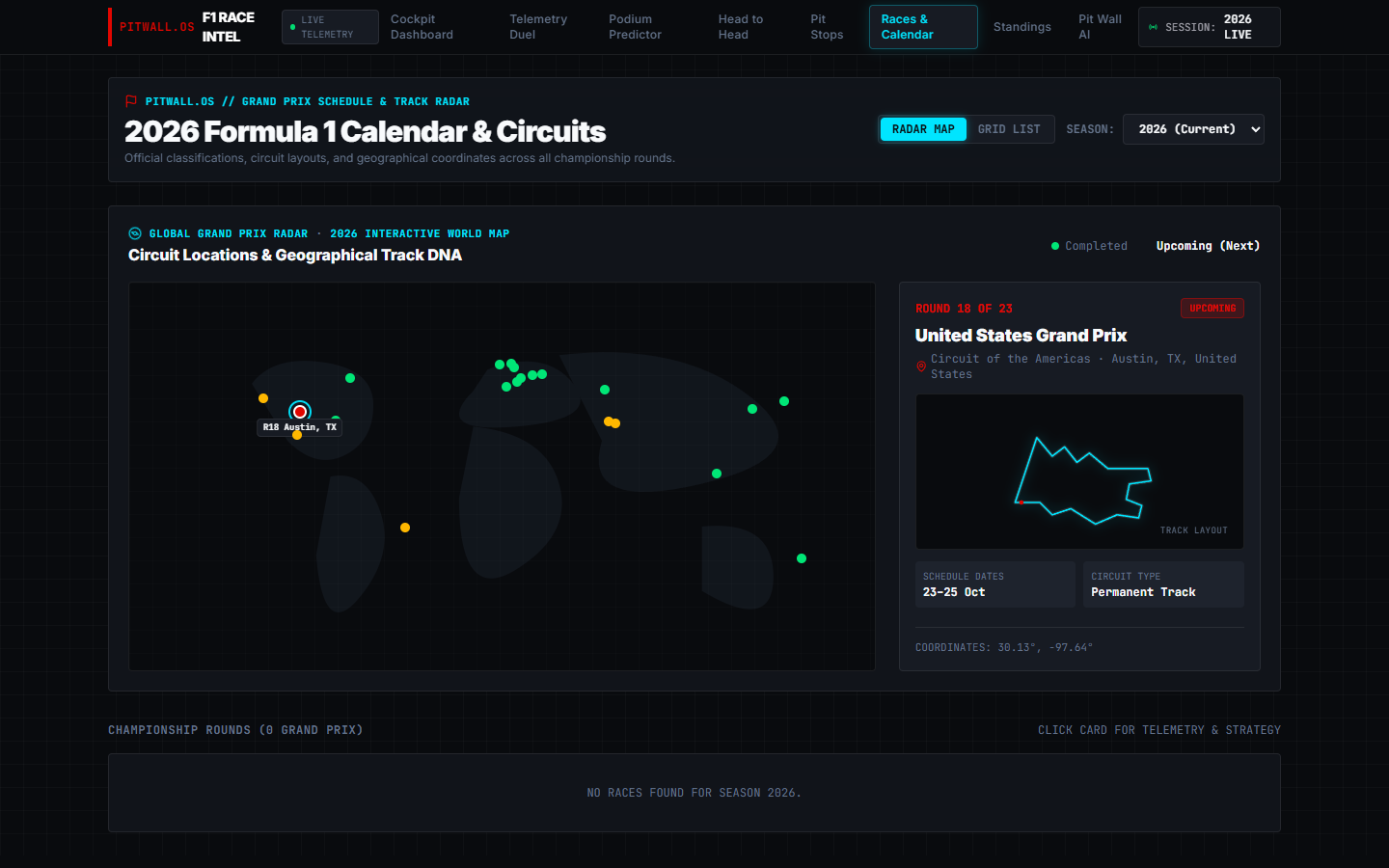
Task: Open the Live Telemetry button
Action: [330, 27]
